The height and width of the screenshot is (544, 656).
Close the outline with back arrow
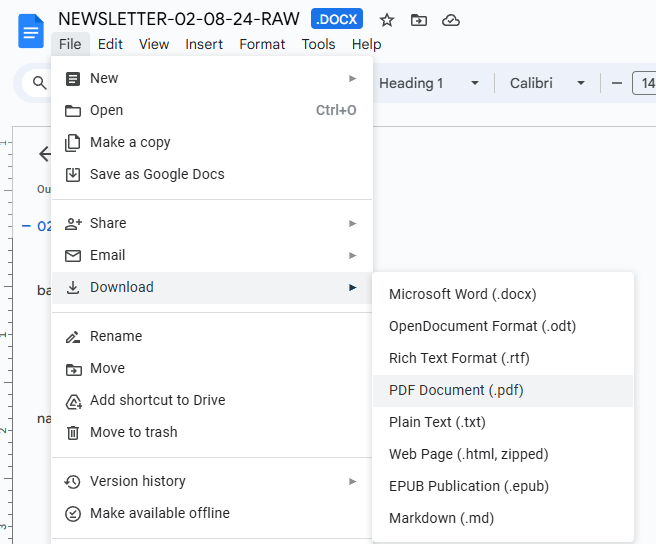[45, 154]
